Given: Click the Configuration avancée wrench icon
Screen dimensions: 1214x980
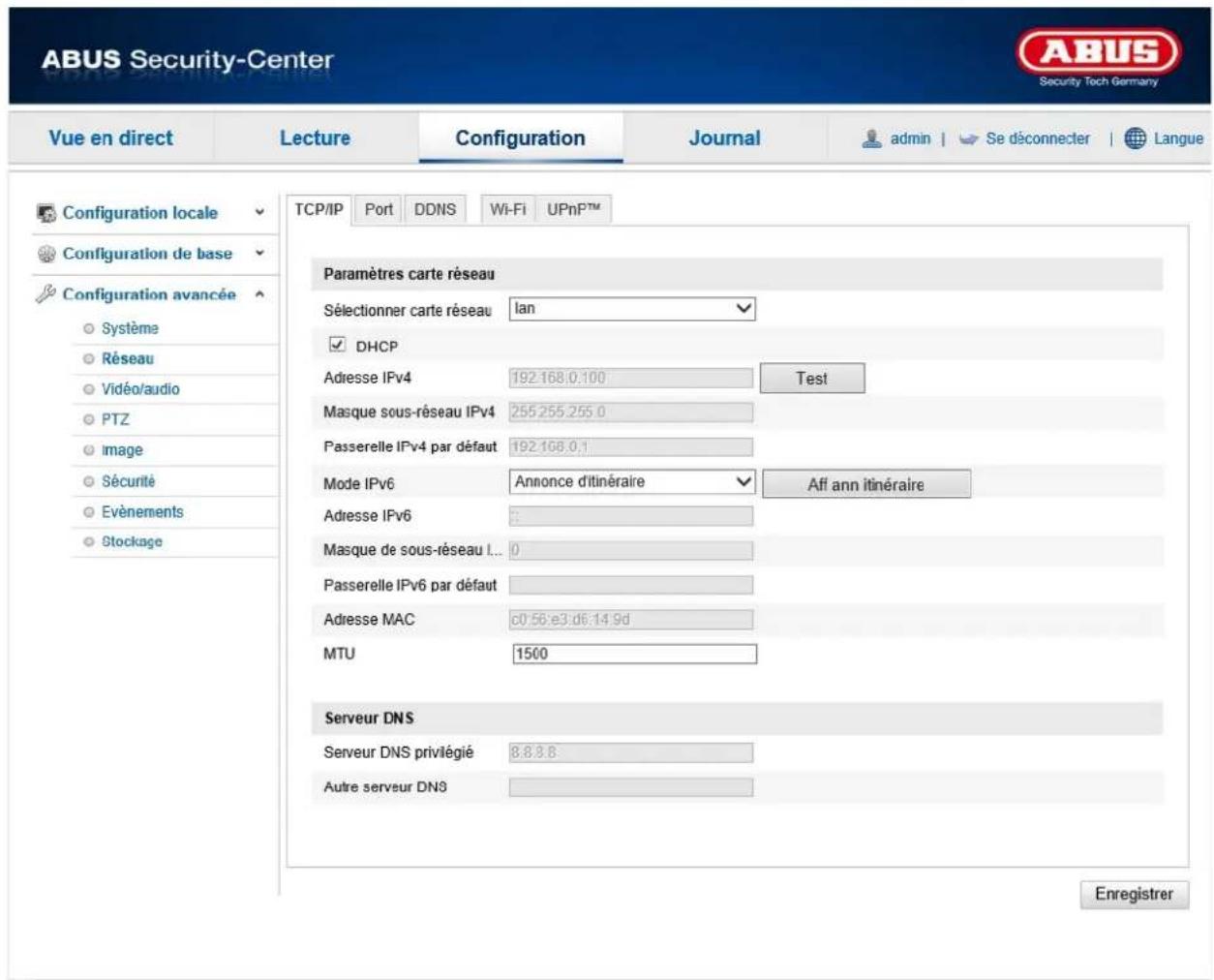Looking at the screenshot, I should (x=46, y=293).
